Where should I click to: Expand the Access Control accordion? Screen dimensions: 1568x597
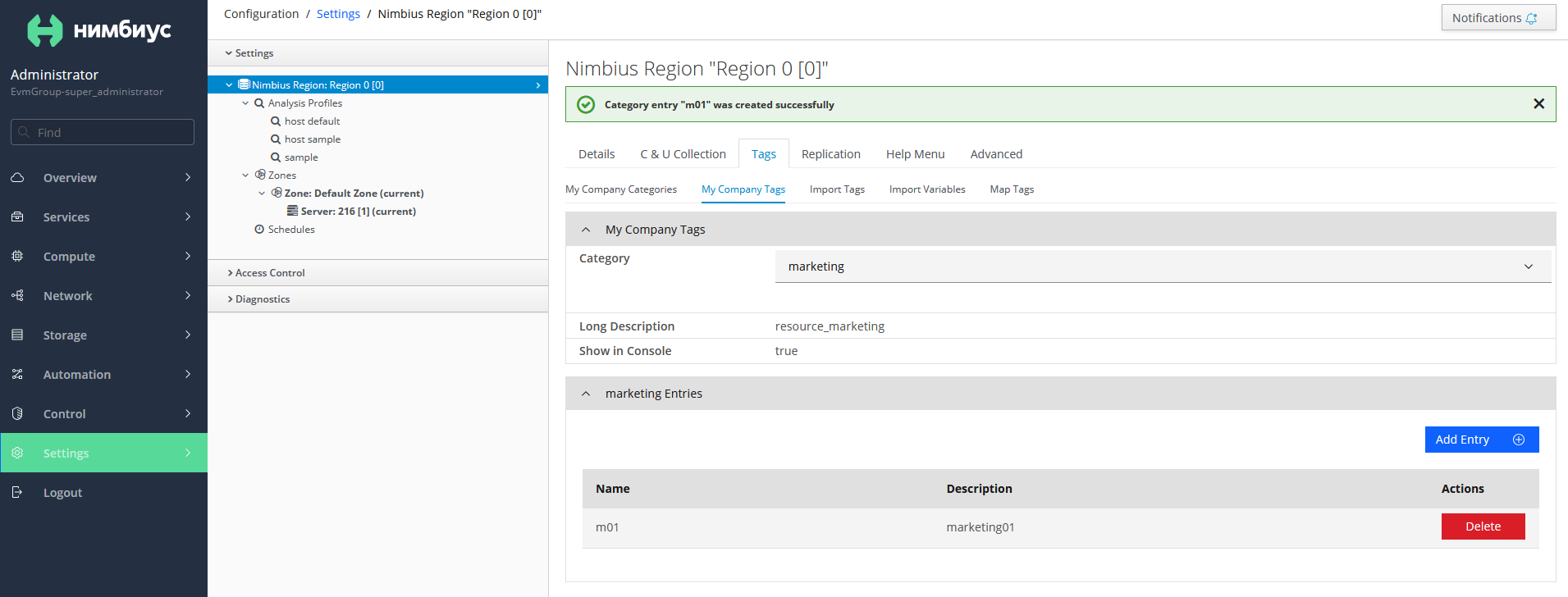pyautogui.click(x=378, y=273)
